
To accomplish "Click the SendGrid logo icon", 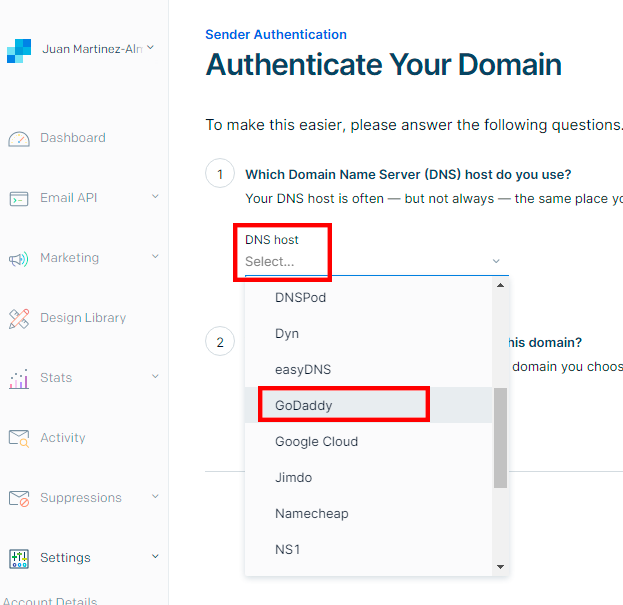I will tap(19, 50).
